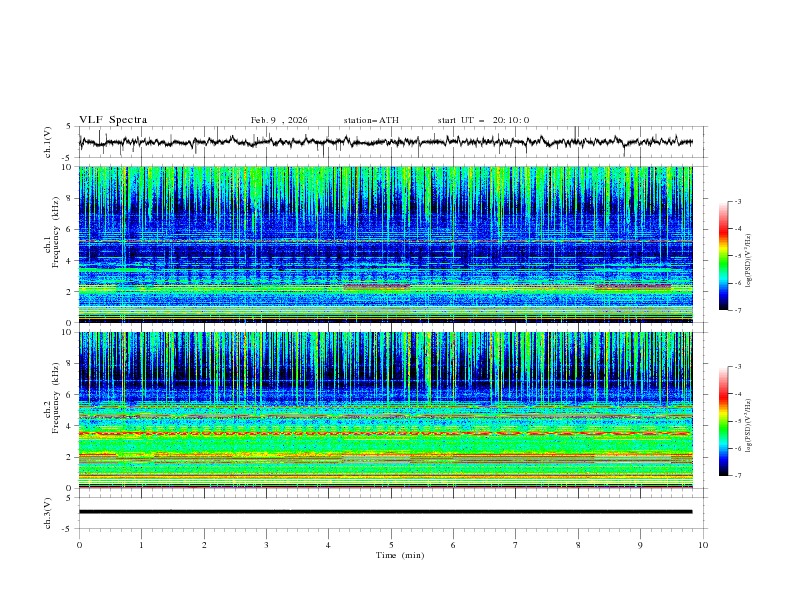Click the upper PSD color scale bar
The image size is (792, 612).
(723, 256)
